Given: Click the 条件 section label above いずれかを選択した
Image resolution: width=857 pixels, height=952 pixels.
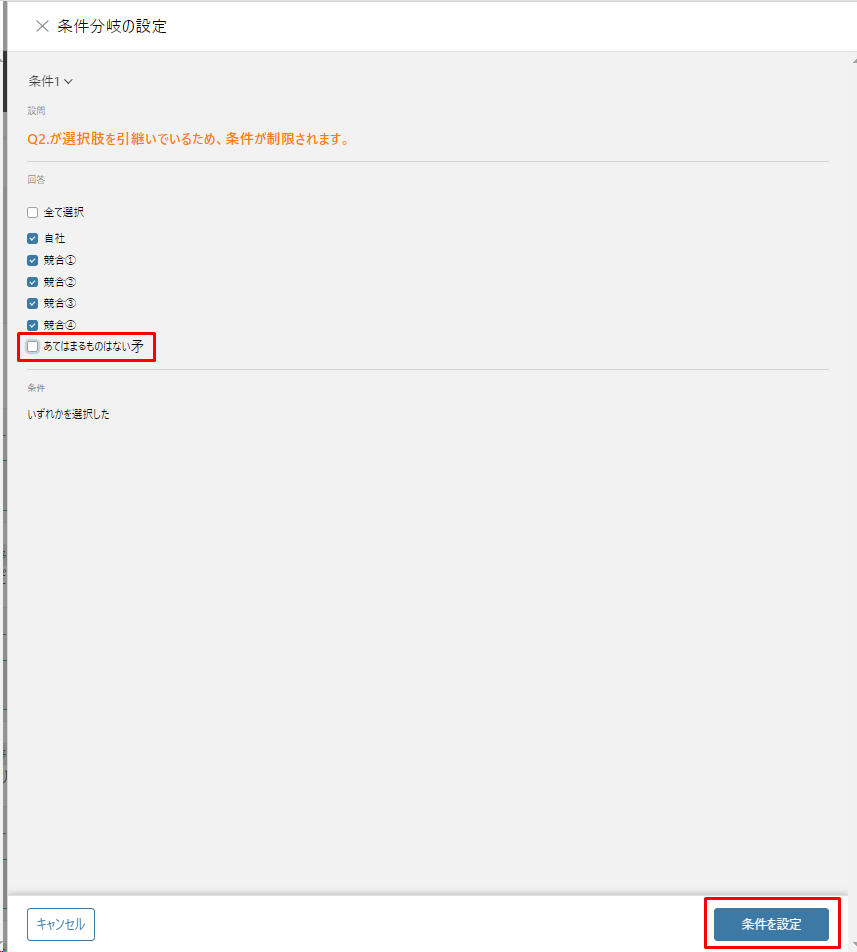Looking at the screenshot, I should (x=36, y=387).
